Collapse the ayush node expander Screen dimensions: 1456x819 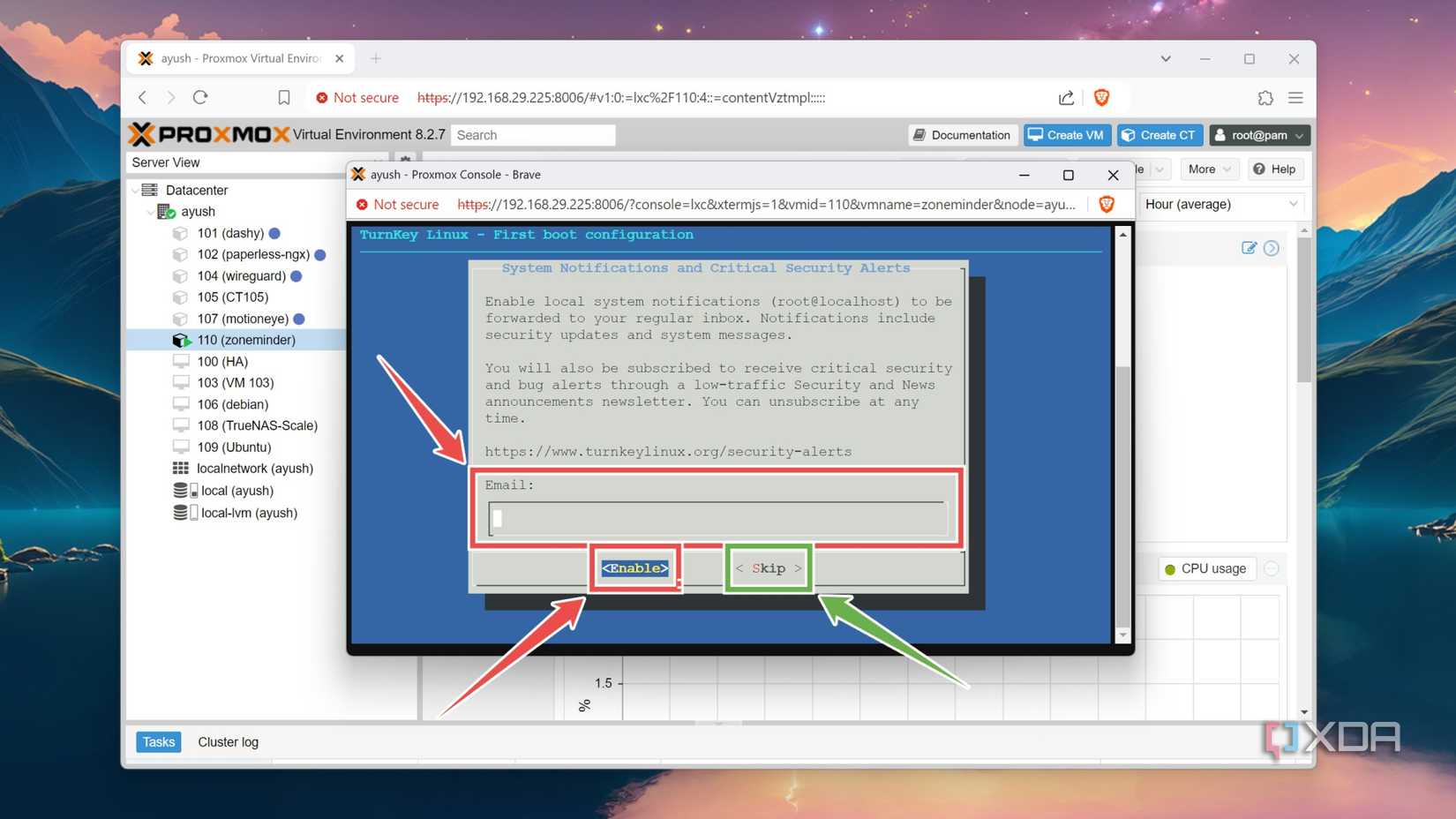click(150, 212)
